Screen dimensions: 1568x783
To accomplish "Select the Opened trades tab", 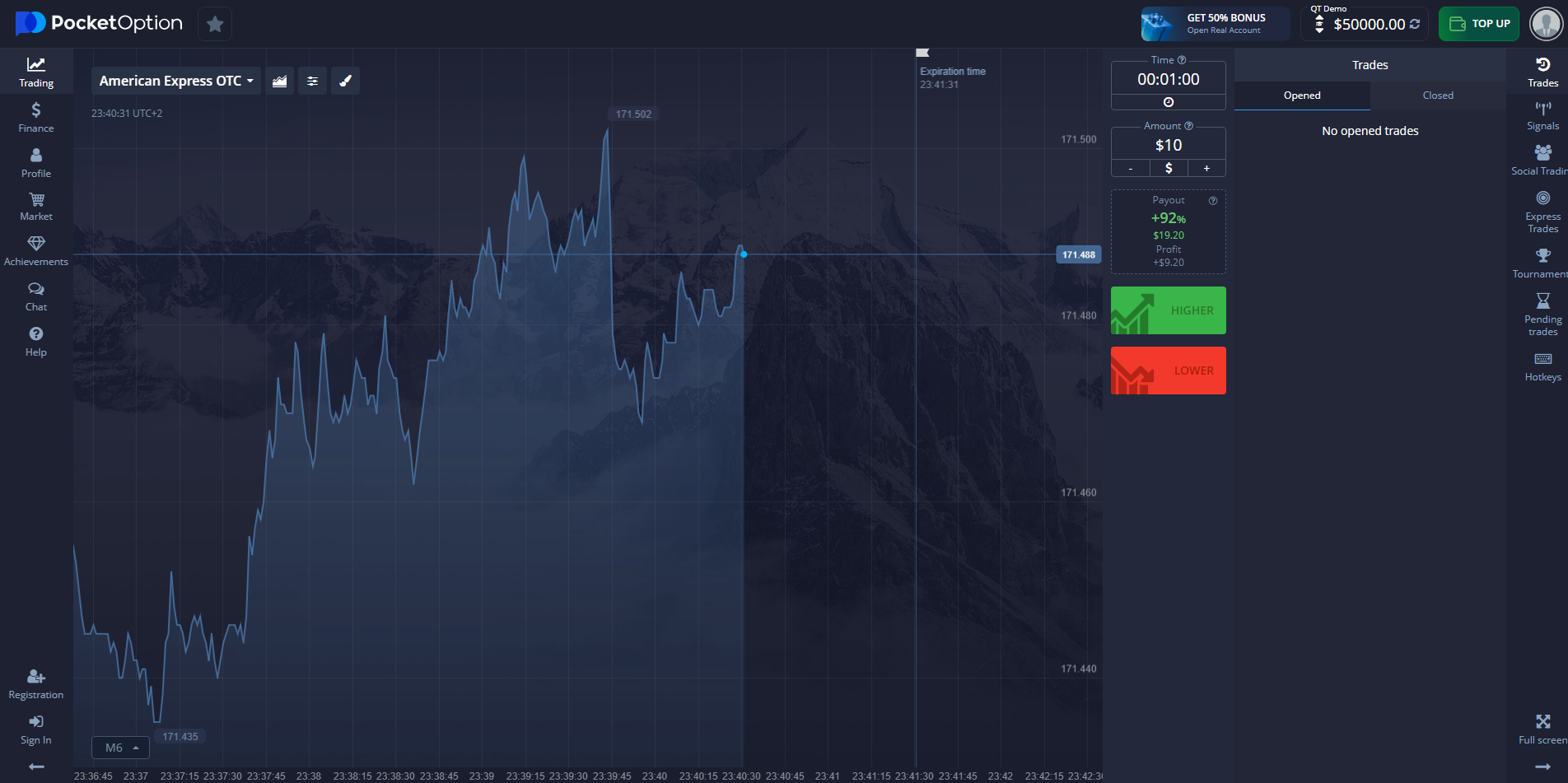I will 1302,96.
